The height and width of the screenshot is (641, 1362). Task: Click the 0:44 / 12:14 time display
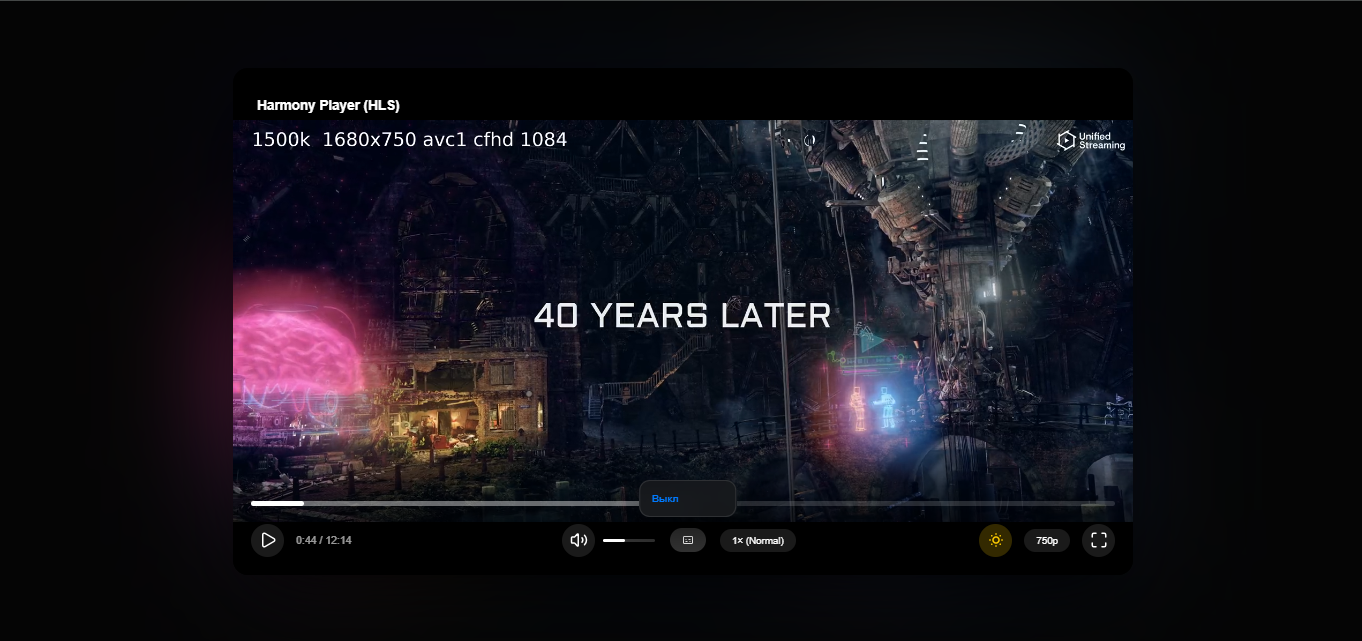click(323, 540)
